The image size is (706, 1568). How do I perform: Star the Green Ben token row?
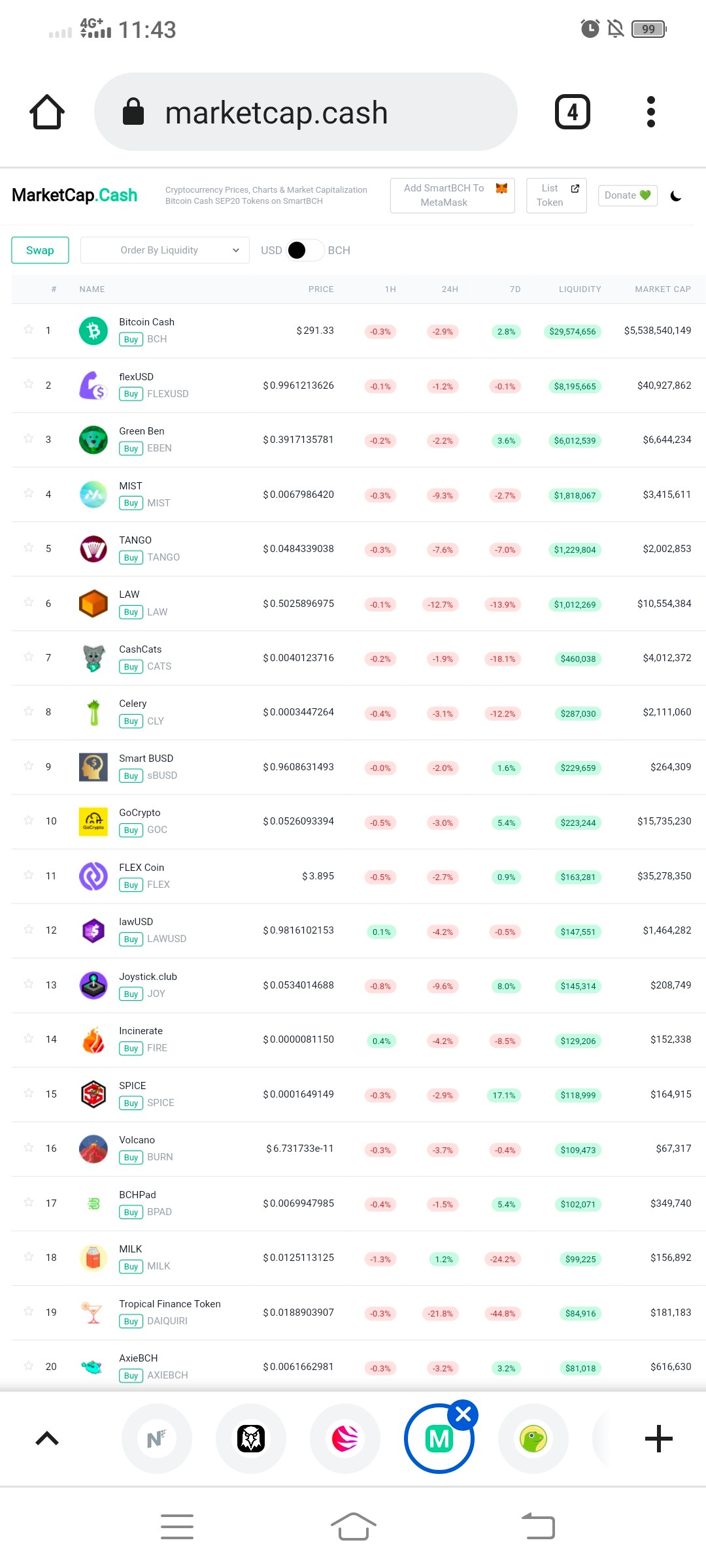(29, 438)
